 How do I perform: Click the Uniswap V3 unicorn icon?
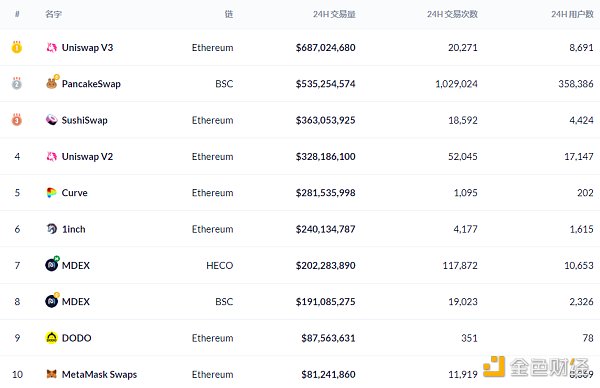tap(51, 47)
